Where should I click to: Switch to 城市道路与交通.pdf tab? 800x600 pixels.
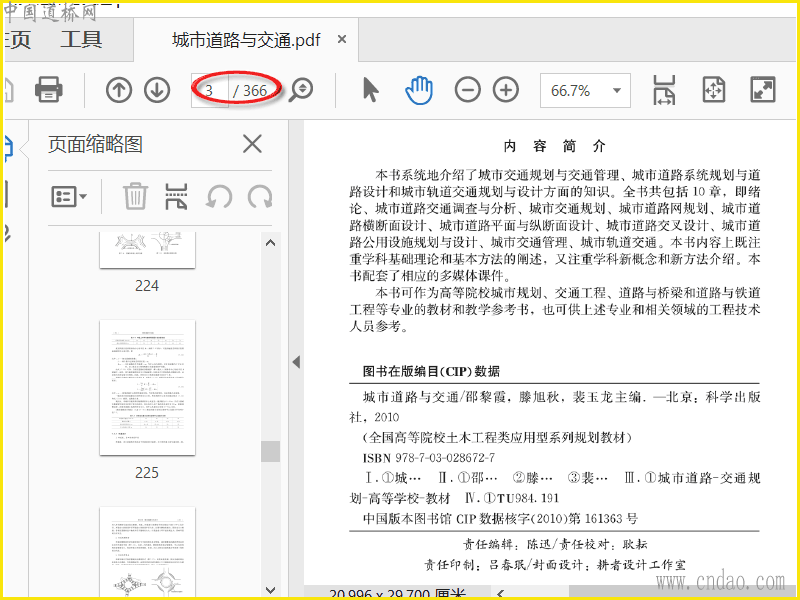[x=246, y=40]
